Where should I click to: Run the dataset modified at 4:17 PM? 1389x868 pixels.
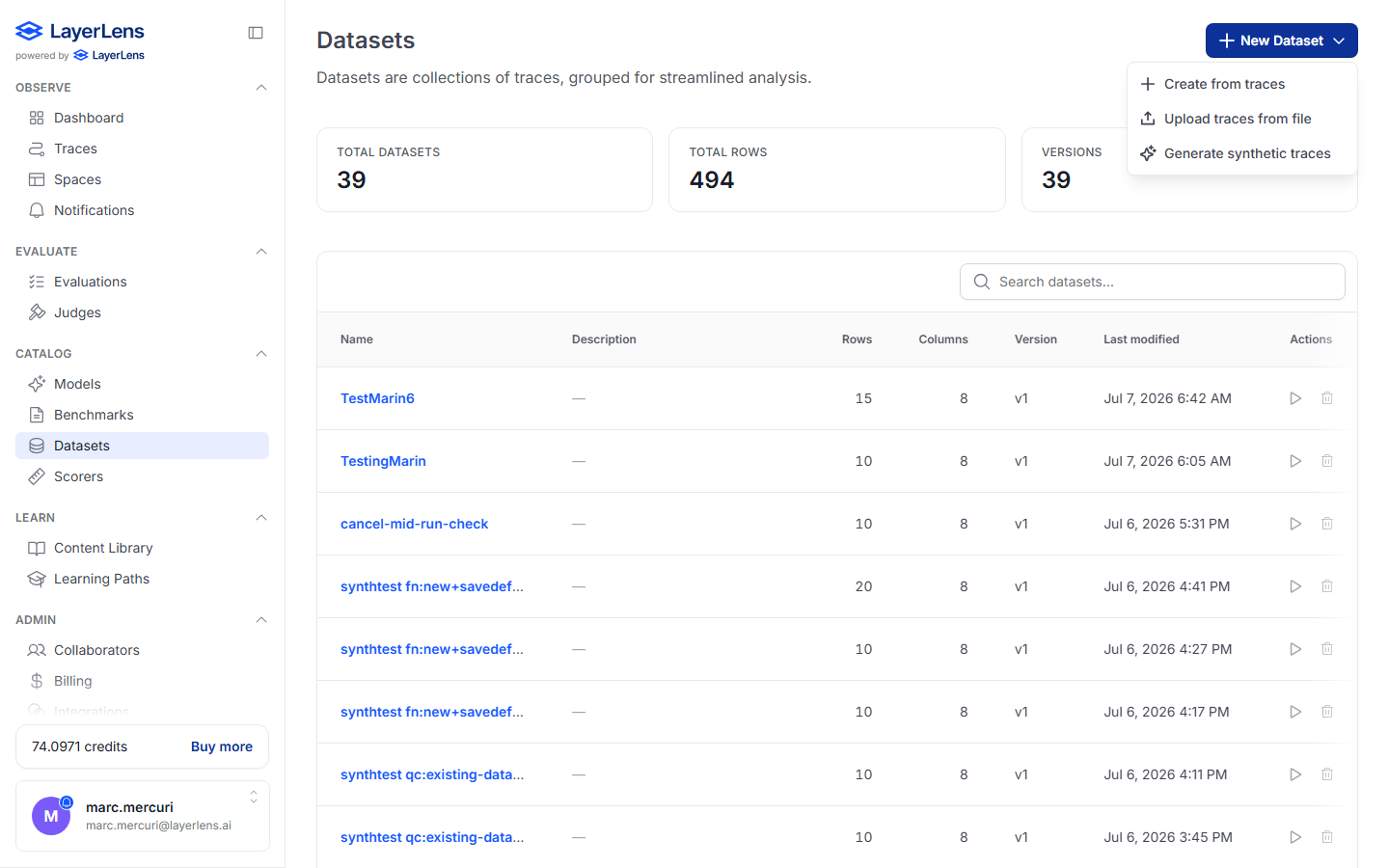click(x=1295, y=712)
